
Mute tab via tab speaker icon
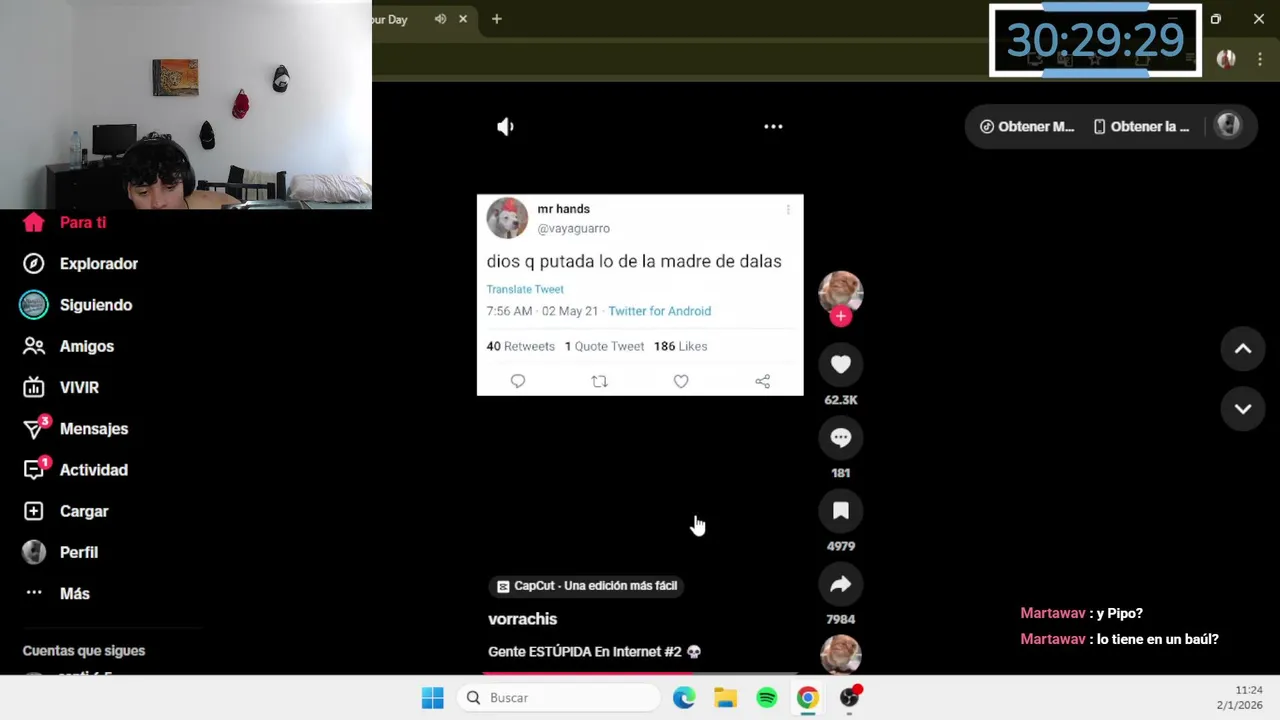click(440, 19)
